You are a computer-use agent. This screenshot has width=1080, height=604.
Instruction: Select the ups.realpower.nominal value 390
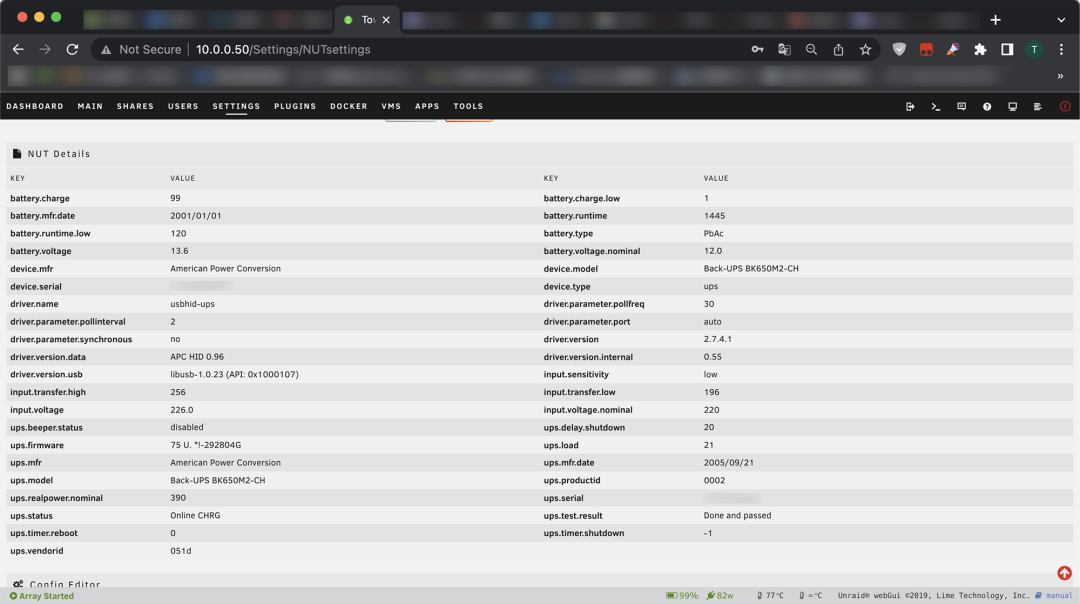coord(178,498)
